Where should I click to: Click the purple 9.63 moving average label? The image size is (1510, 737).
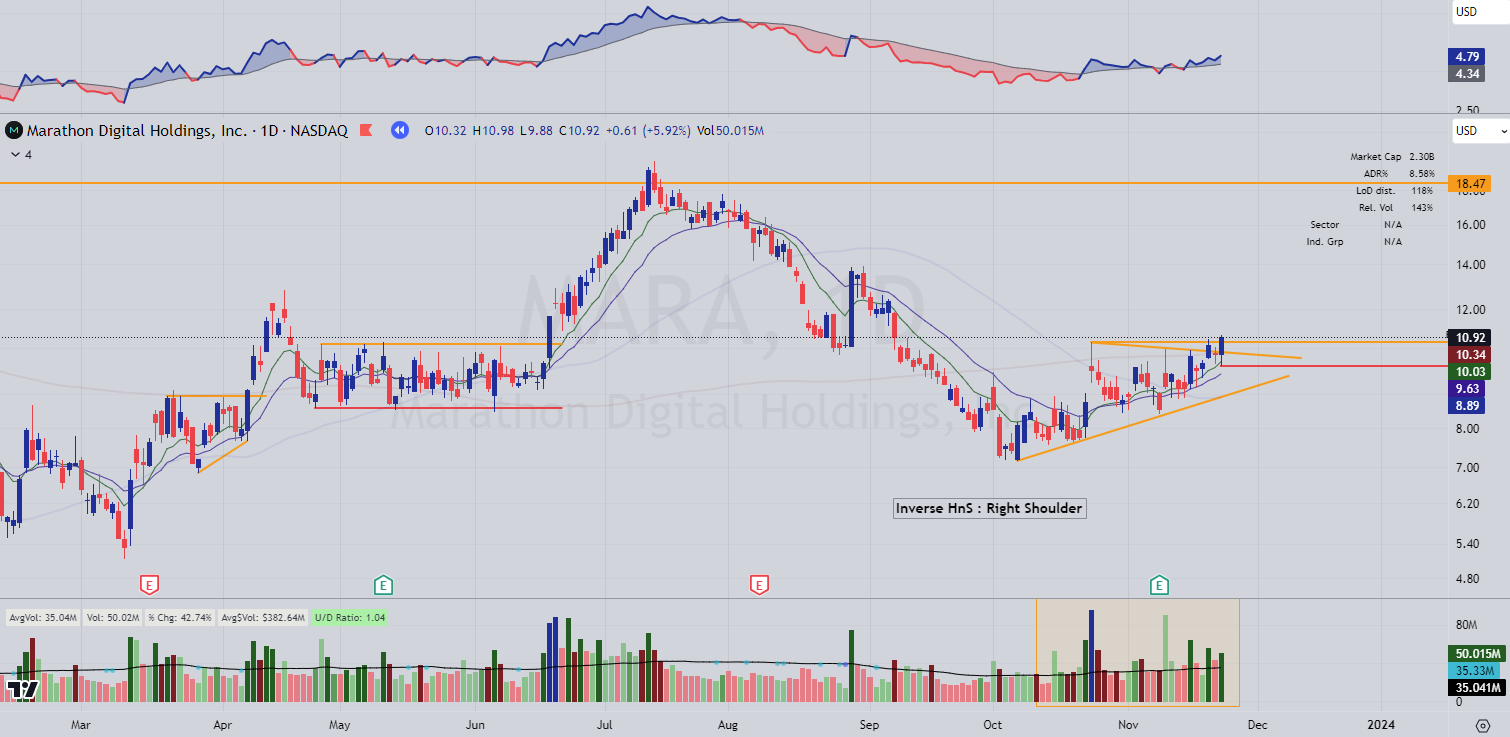pyautogui.click(x=1466, y=389)
